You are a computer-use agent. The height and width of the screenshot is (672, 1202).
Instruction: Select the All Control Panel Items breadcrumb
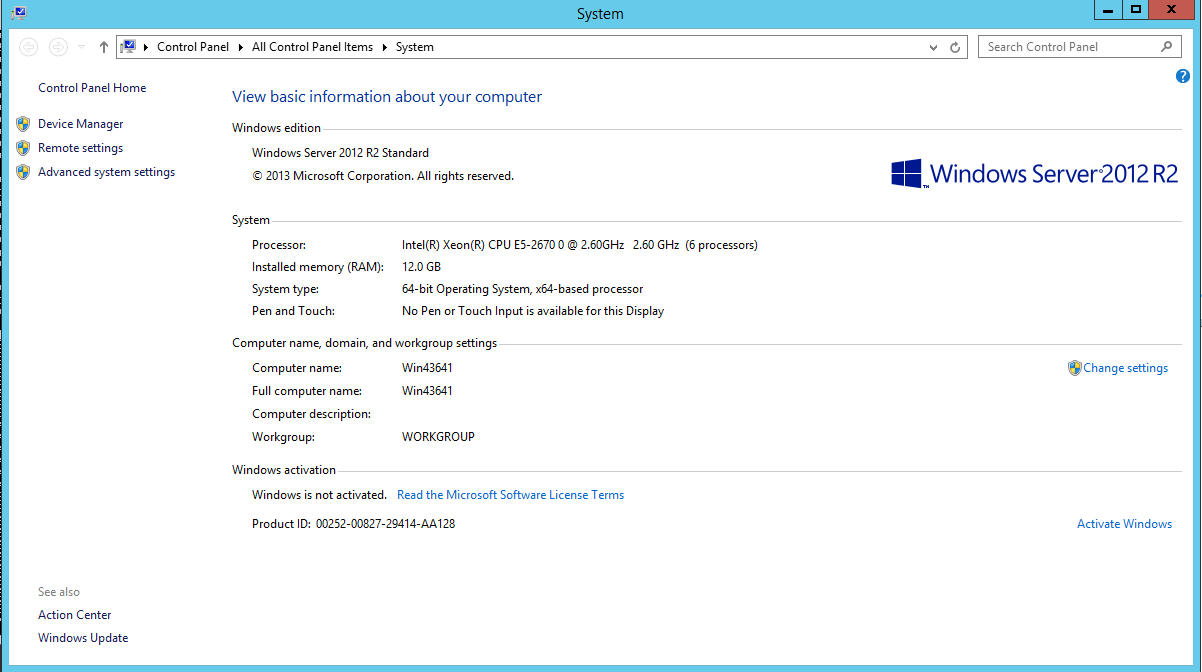tap(312, 47)
